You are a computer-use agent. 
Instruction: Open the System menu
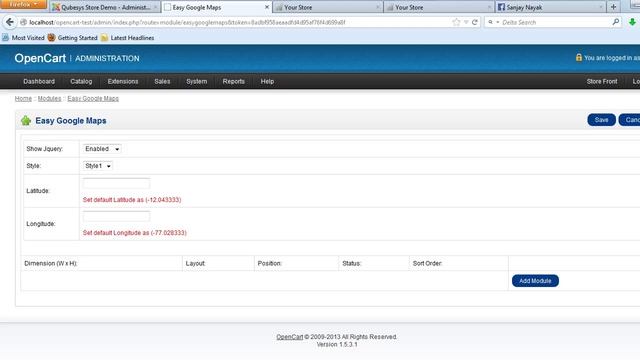click(196, 81)
